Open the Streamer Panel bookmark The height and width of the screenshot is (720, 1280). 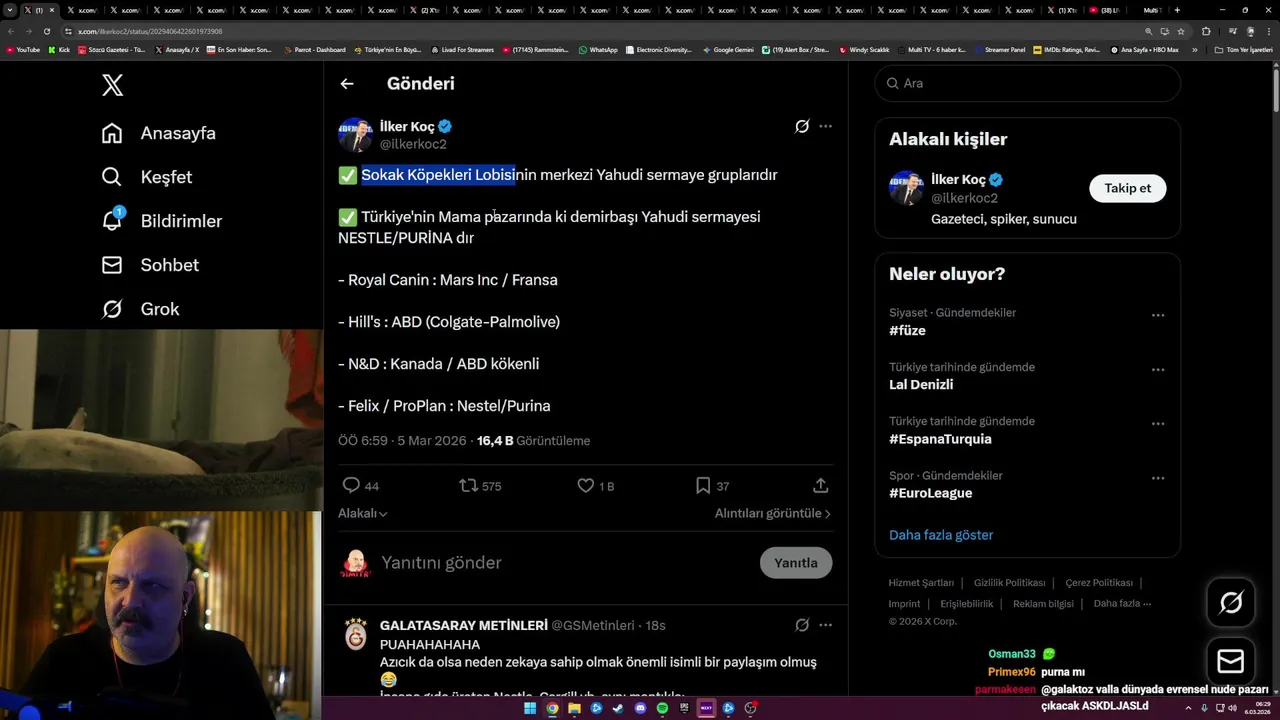point(1000,49)
